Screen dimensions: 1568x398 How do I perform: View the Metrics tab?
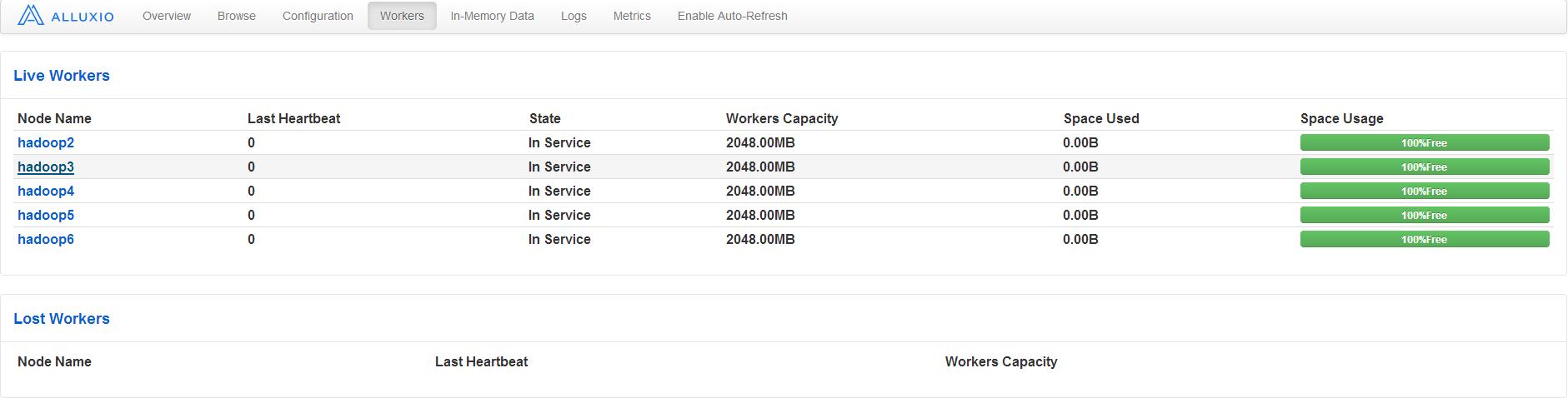[x=632, y=16]
